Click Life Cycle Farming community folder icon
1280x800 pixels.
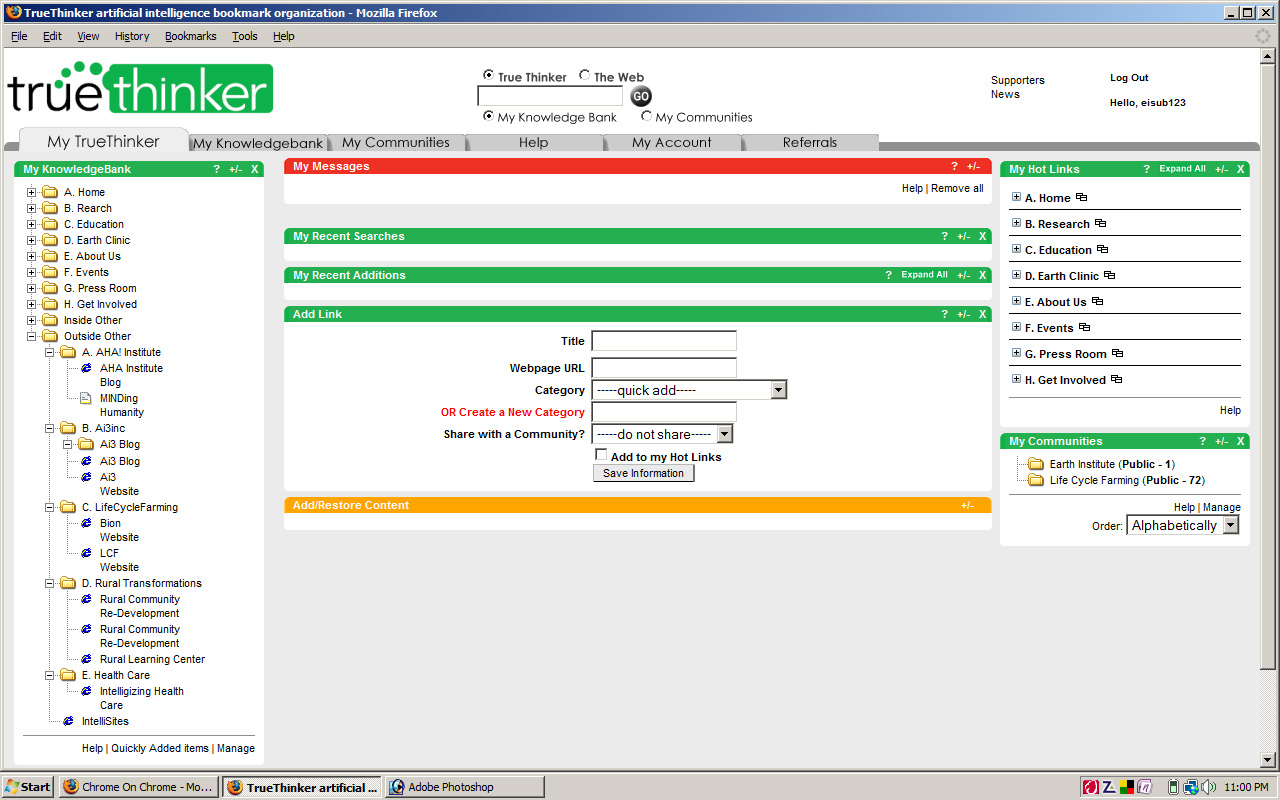[x=1036, y=480]
